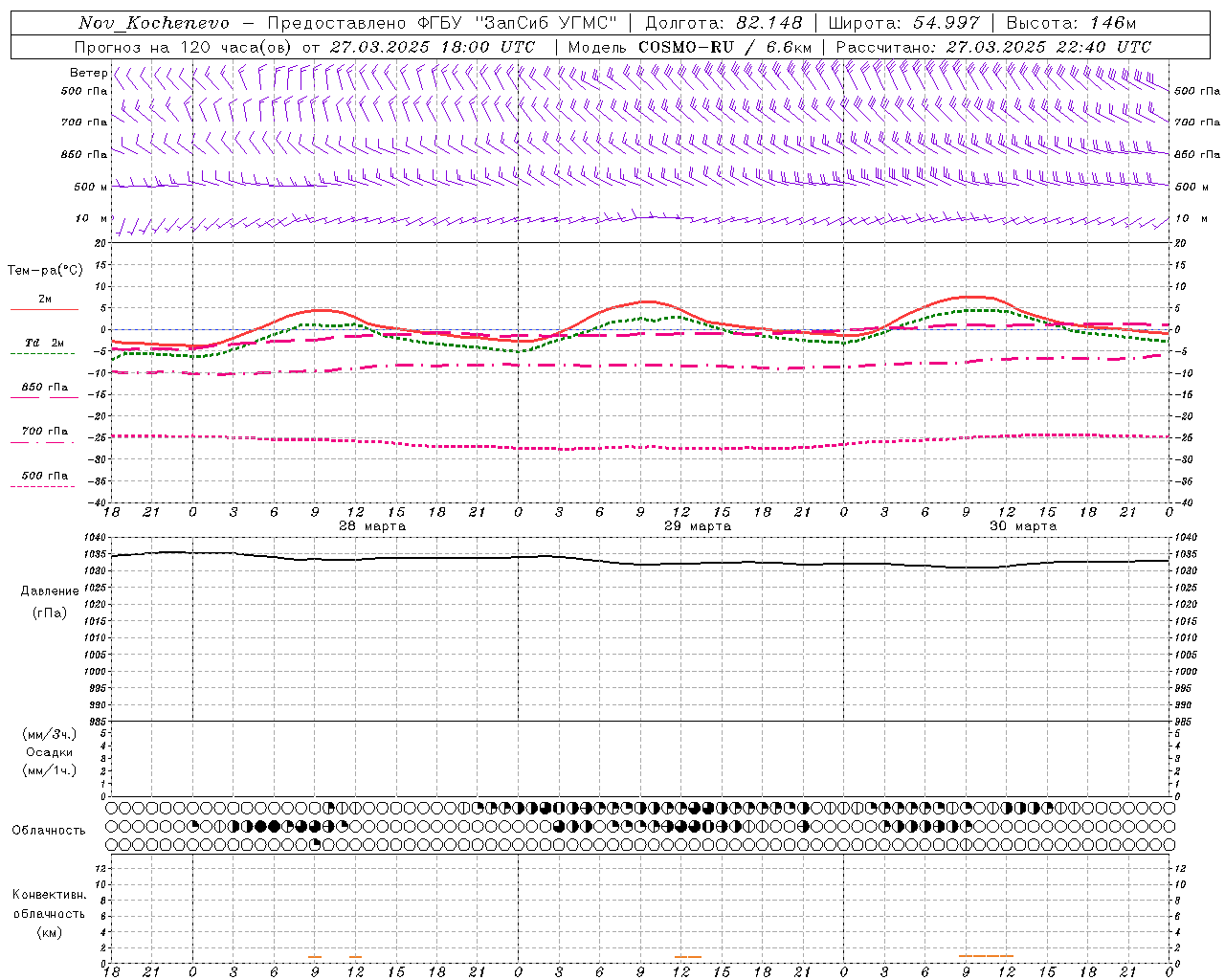This screenshot has height=980, width=1225.
Task: Click the longitude value Долгота: 82.148
Action: coord(724,23)
